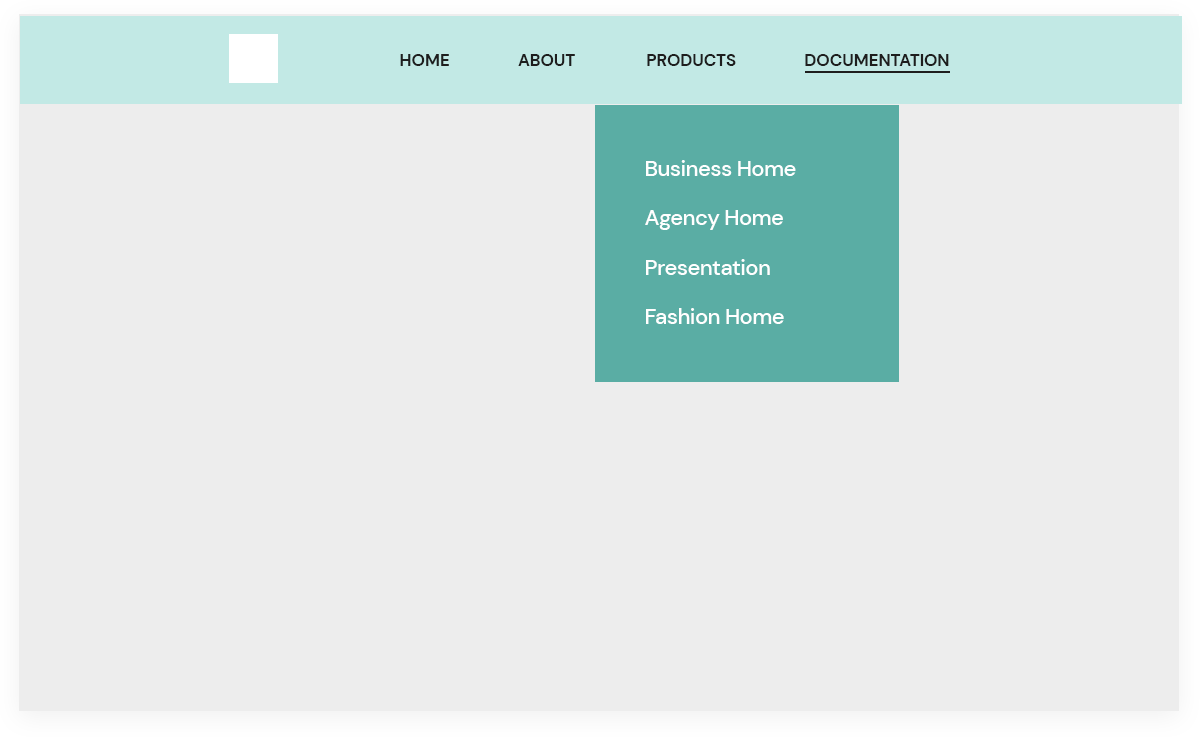Click the white square logo in header
This screenshot has height=737, width=1200.
pos(253,58)
